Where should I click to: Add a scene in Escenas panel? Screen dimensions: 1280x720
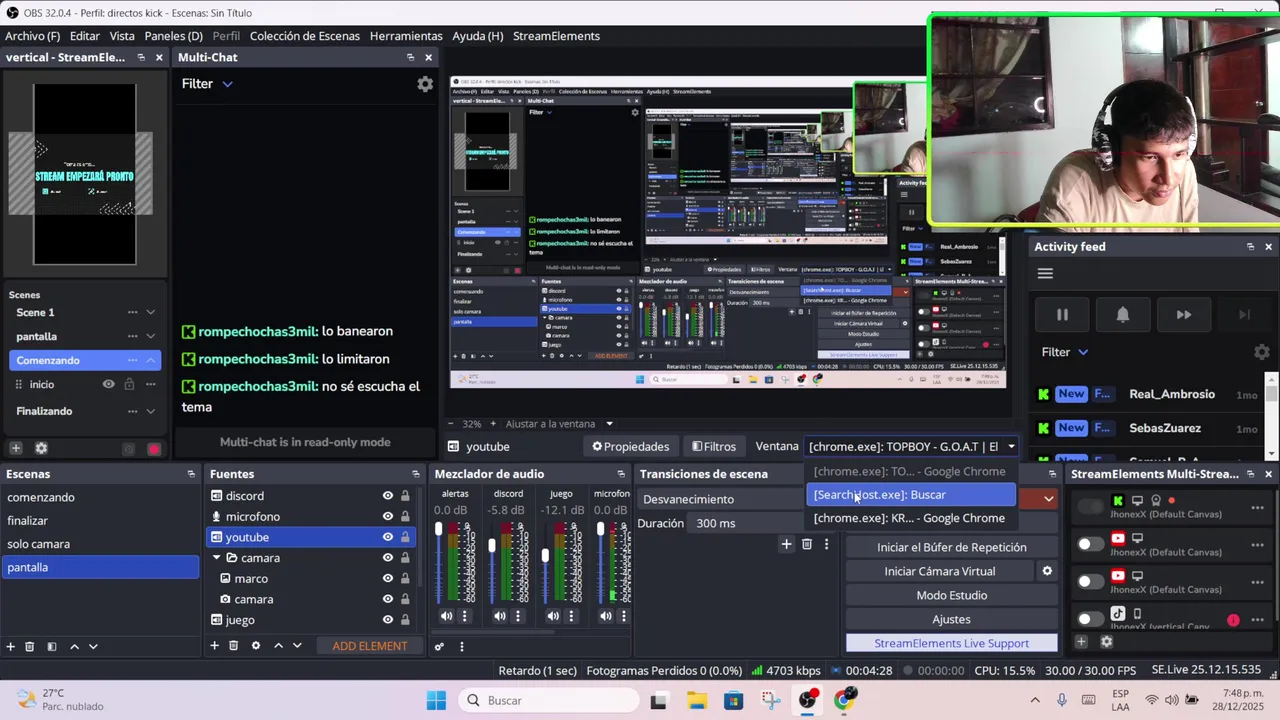[x=10, y=646]
